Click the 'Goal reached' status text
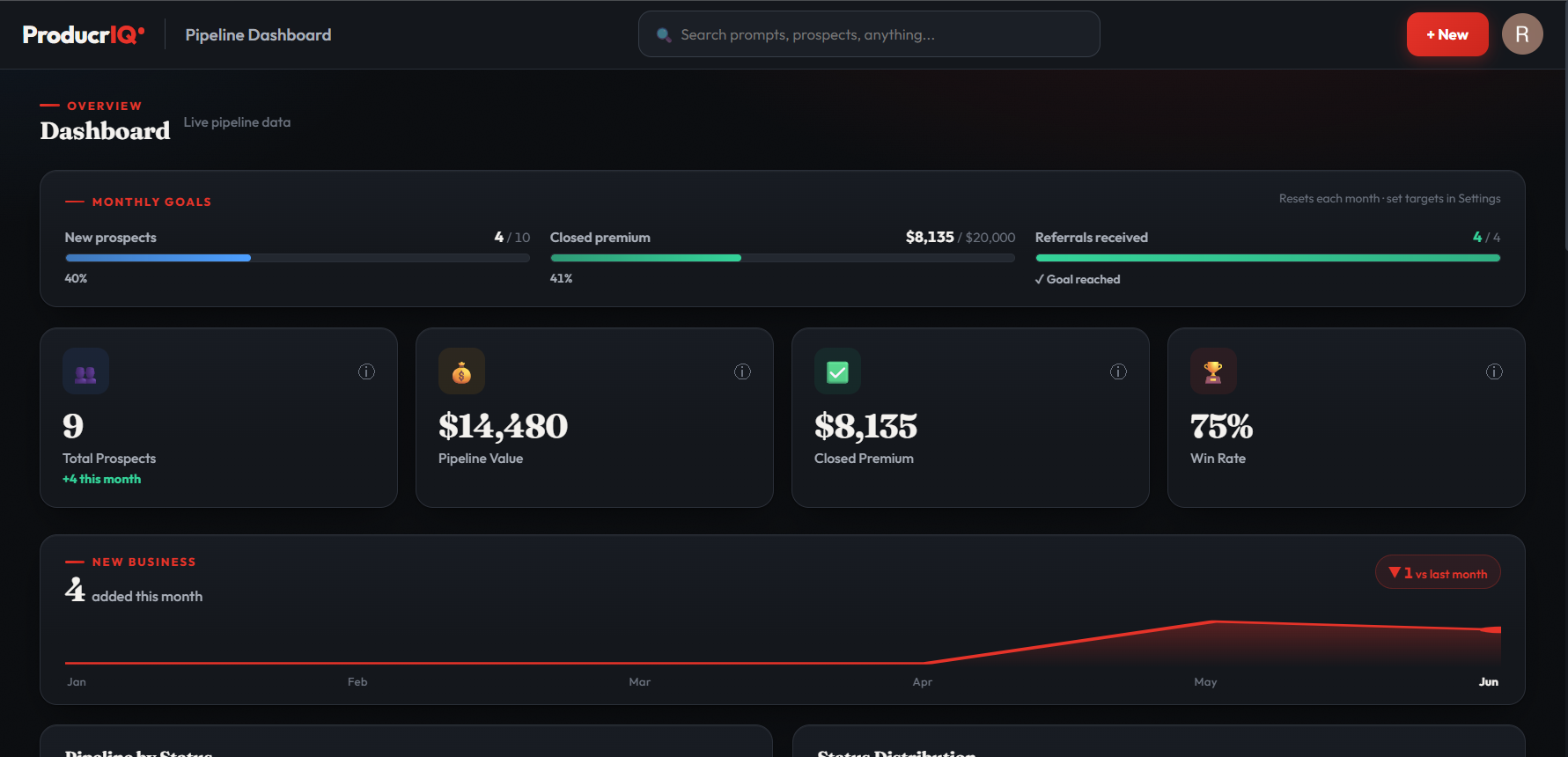Image resolution: width=1568 pixels, height=757 pixels. pos(1078,279)
